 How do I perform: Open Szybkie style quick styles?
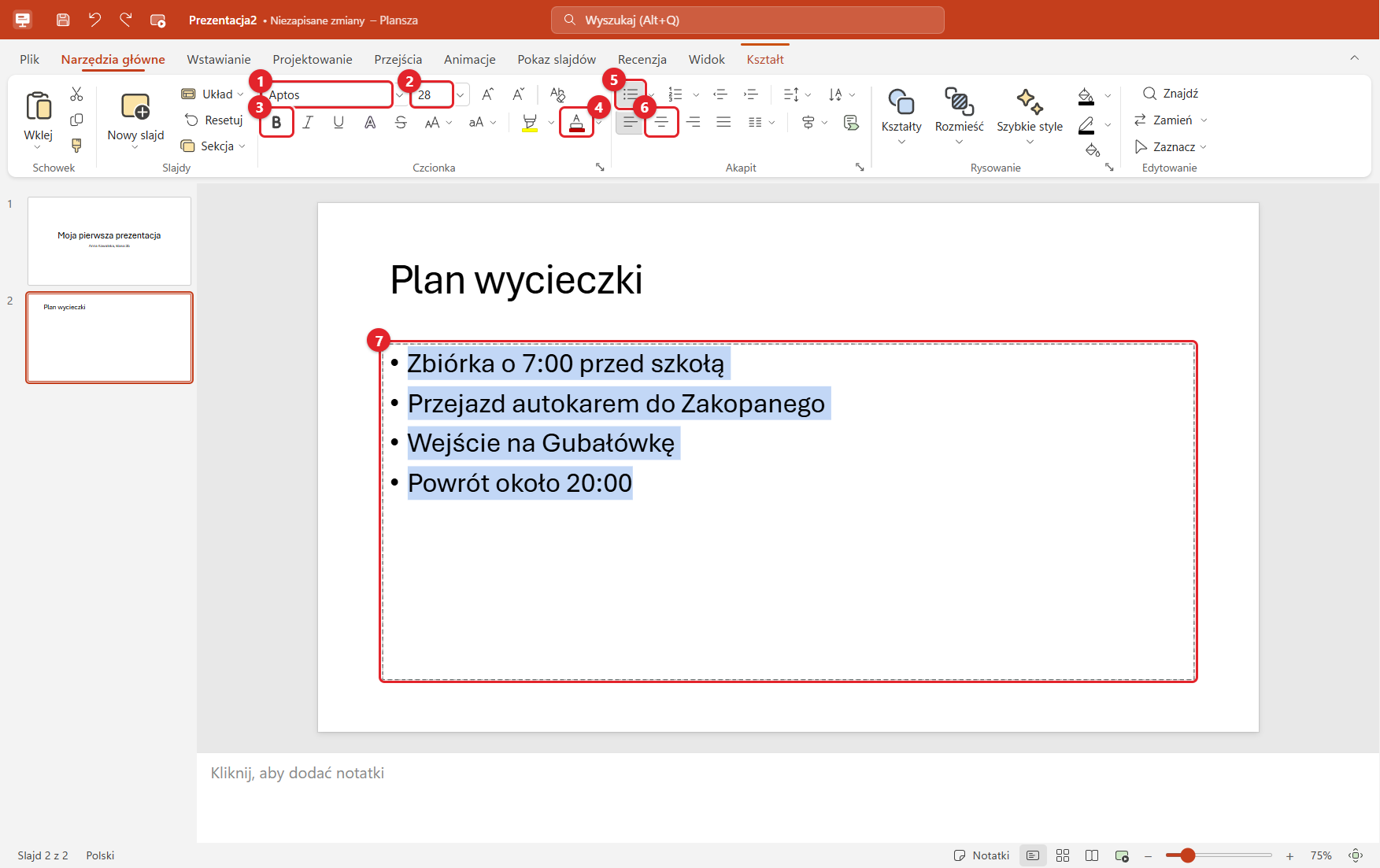[x=1030, y=116]
